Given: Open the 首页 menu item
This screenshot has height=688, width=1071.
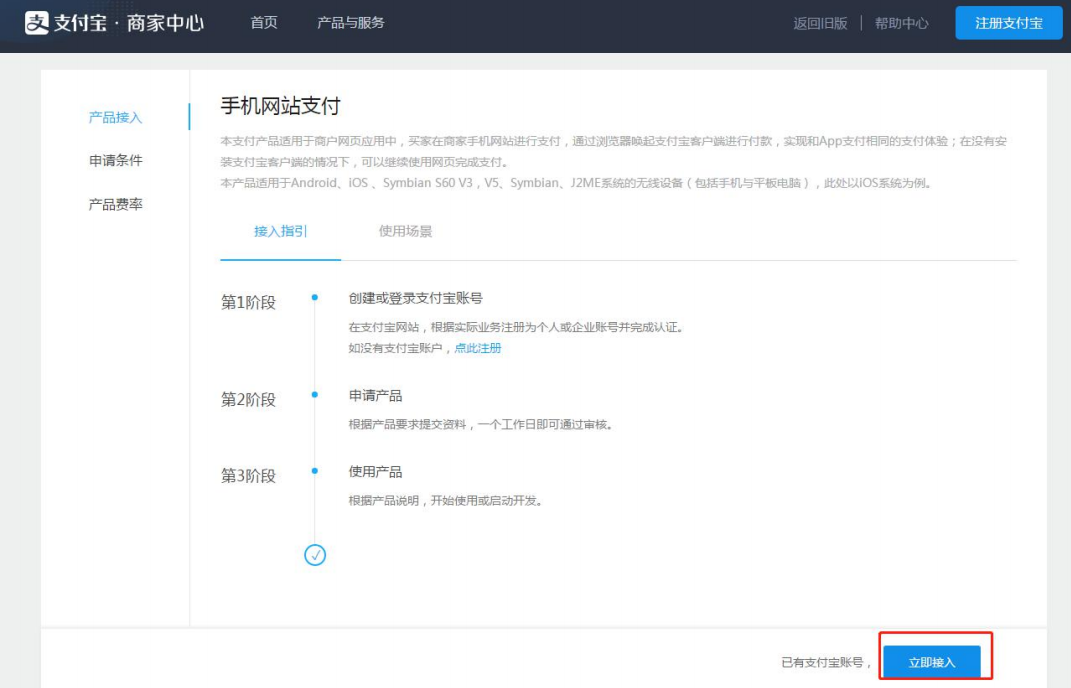Looking at the screenshot, I should pos(264,23).
